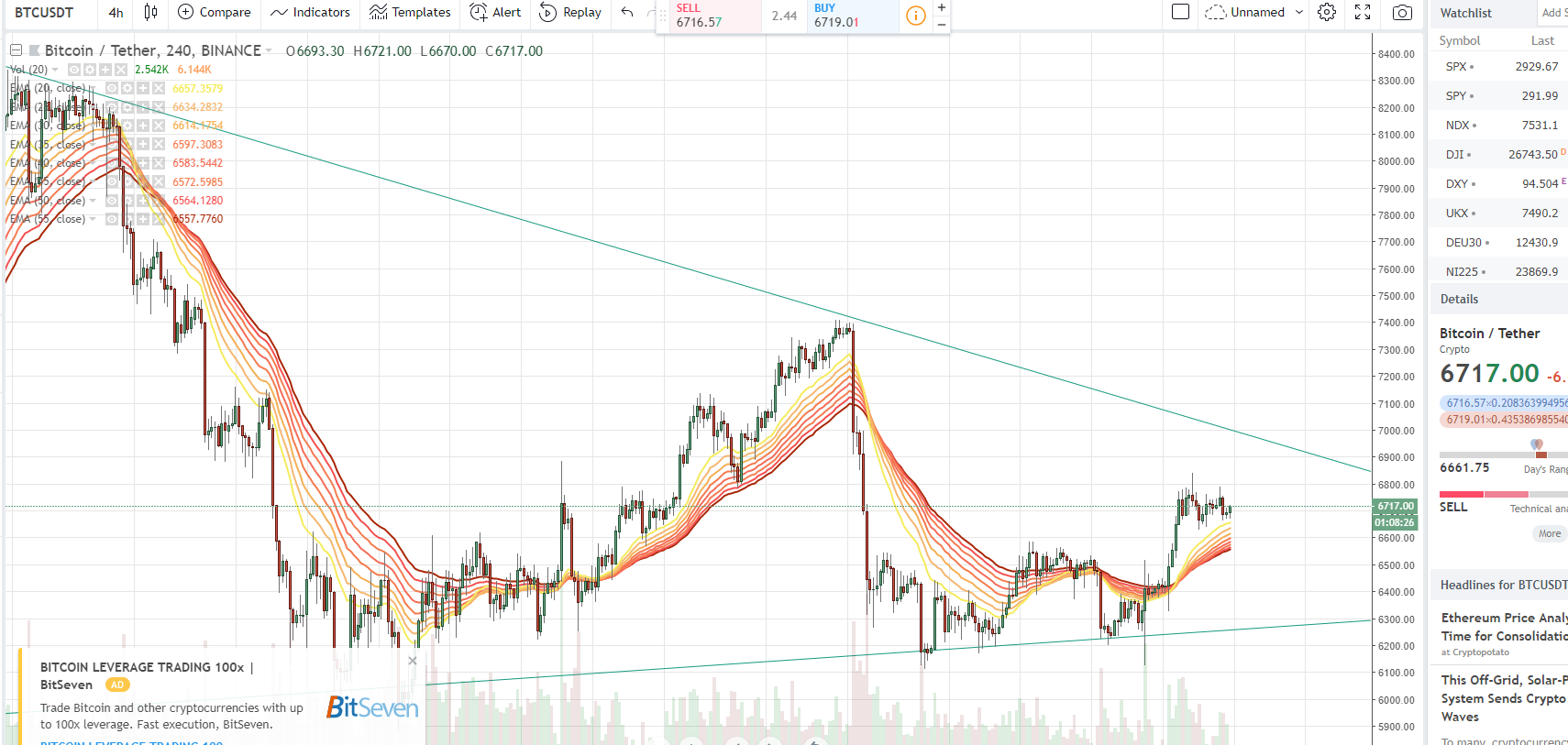Click the BitSeven logo
Screen dimensions: 1568x745
(372, 707)
